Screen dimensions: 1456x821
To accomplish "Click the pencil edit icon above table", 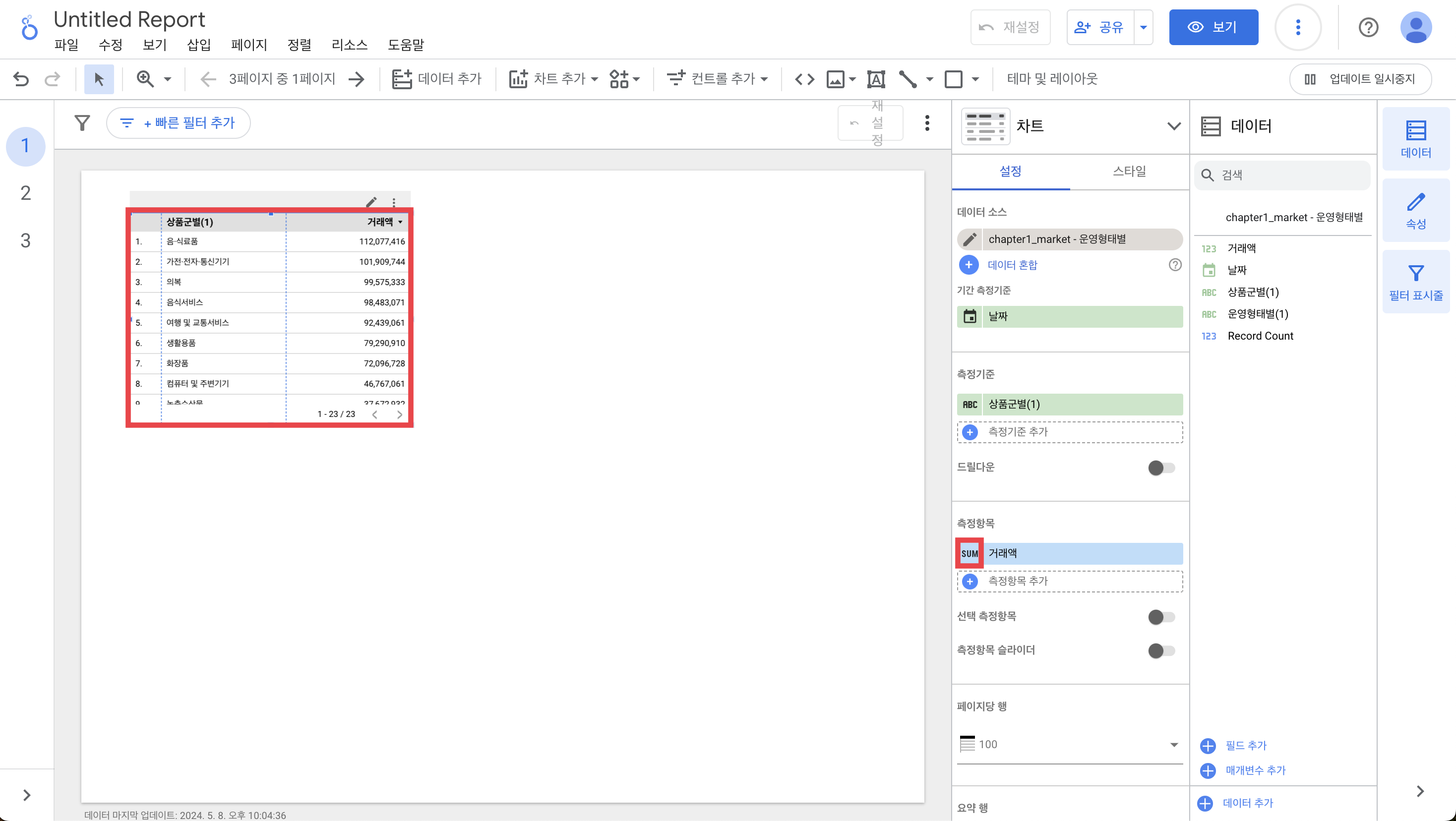I will point(371,202).
